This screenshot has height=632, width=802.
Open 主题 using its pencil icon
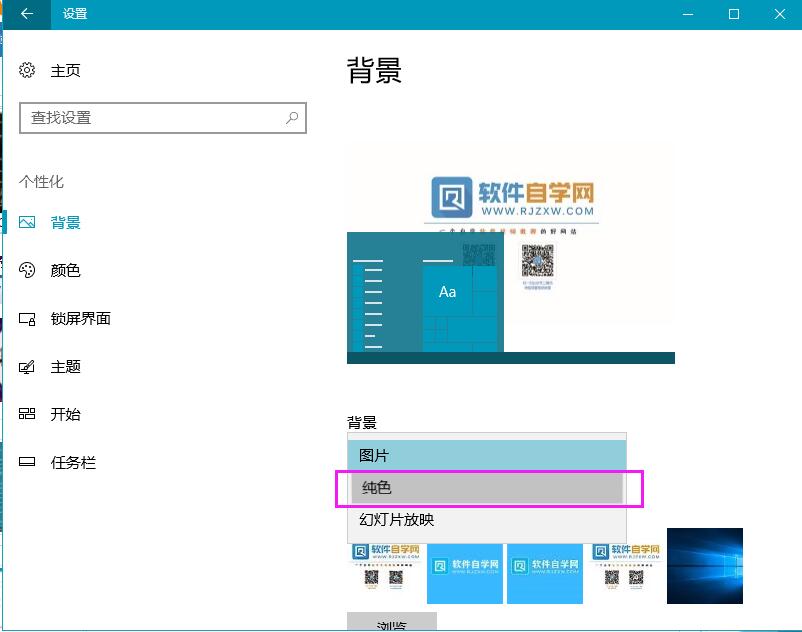(29, 366)
